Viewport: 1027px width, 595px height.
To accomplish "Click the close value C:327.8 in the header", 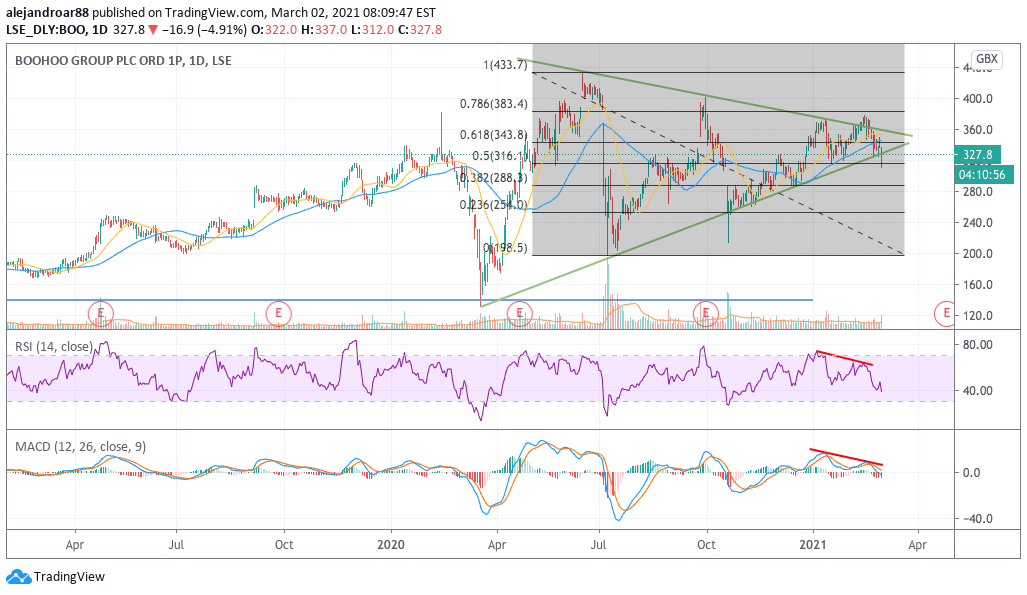I will [x=420, y=29].
